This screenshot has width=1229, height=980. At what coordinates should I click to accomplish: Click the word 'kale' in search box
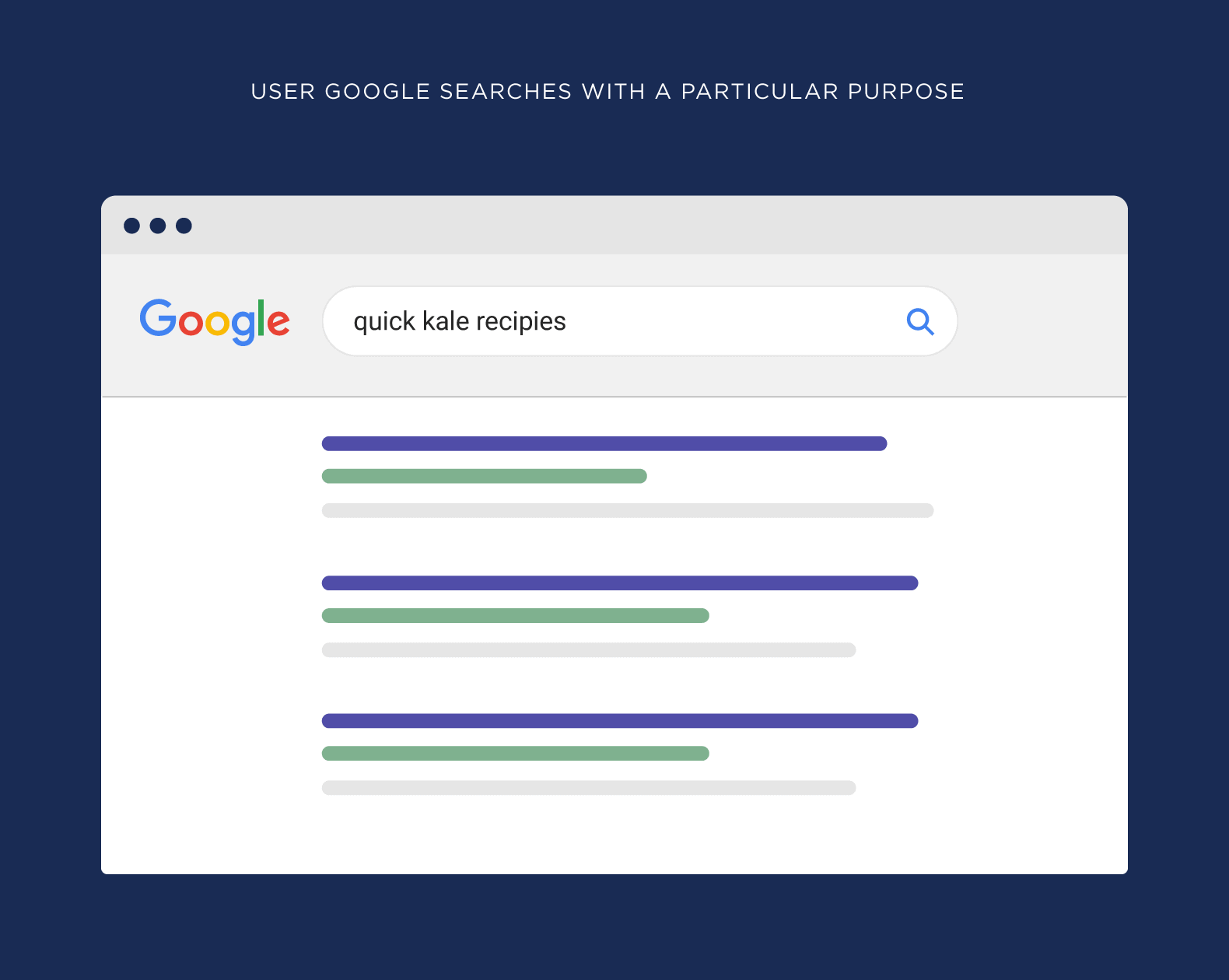(446, 320)
